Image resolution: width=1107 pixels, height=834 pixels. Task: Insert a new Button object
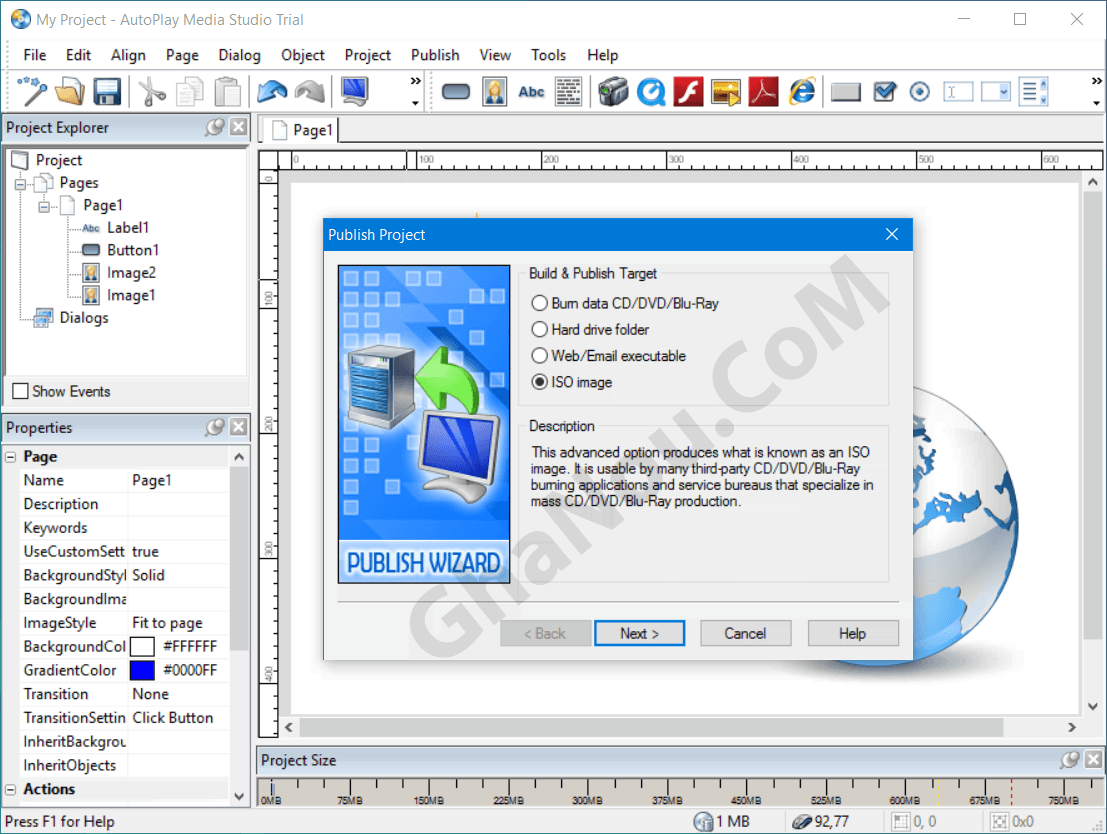coord(456,92)
